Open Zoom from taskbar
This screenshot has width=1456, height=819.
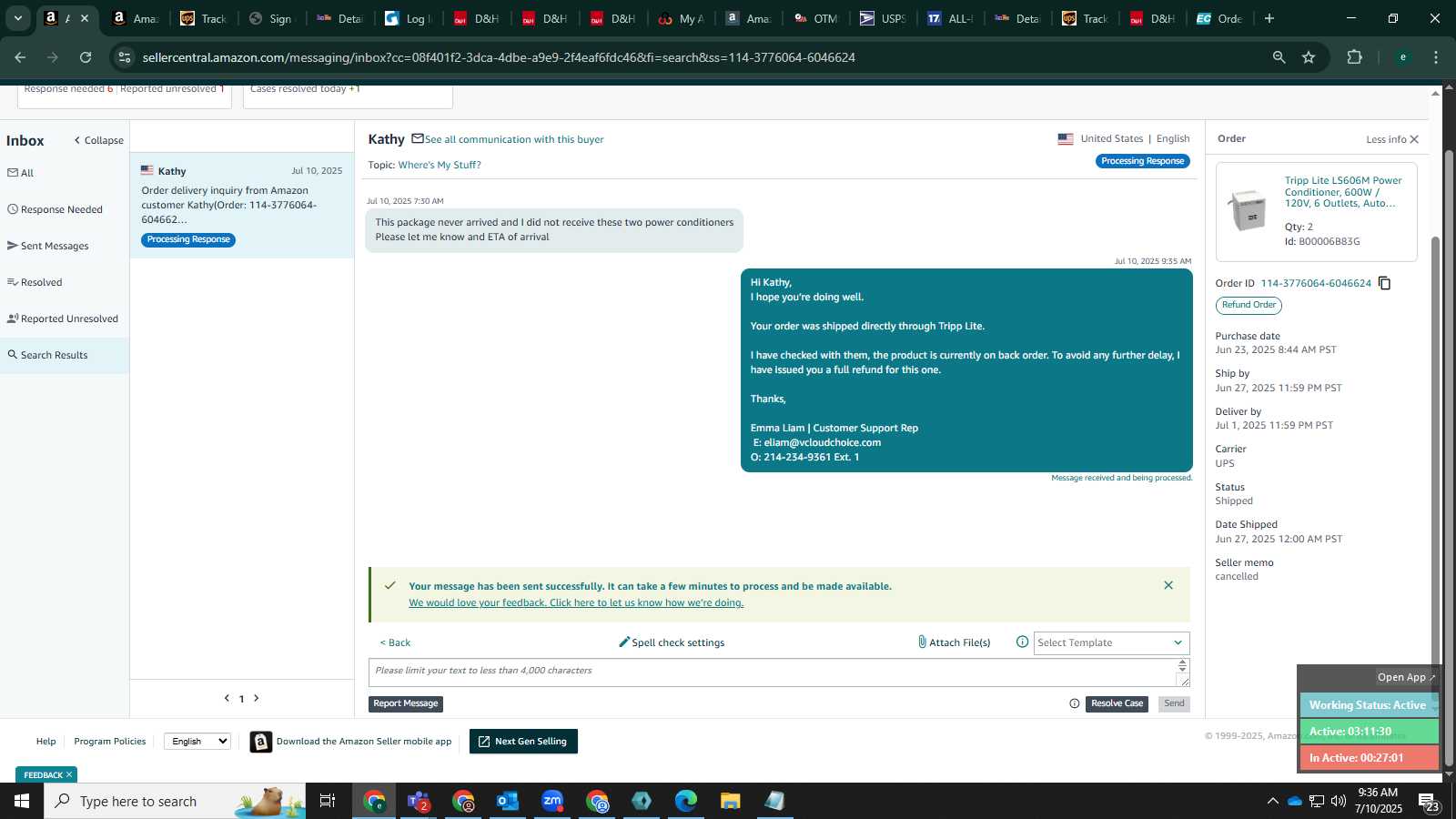tap(552, 801)
